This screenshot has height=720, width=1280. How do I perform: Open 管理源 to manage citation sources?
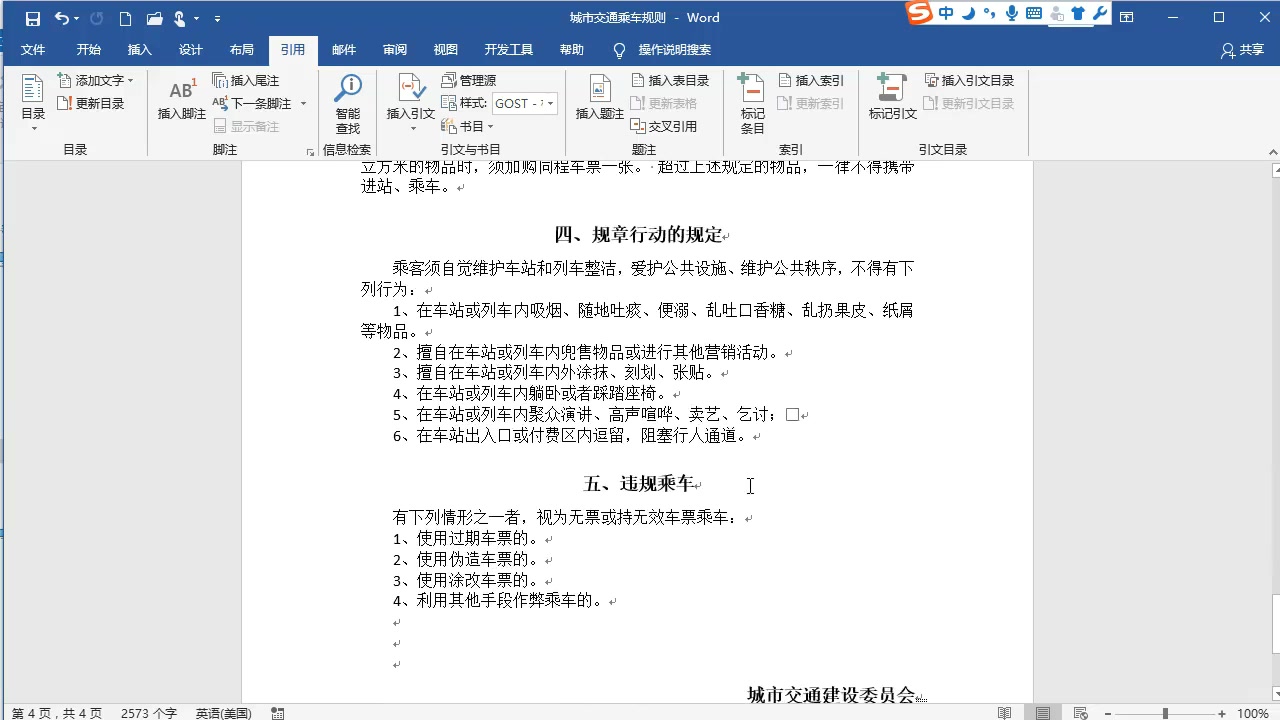point(471,80)
